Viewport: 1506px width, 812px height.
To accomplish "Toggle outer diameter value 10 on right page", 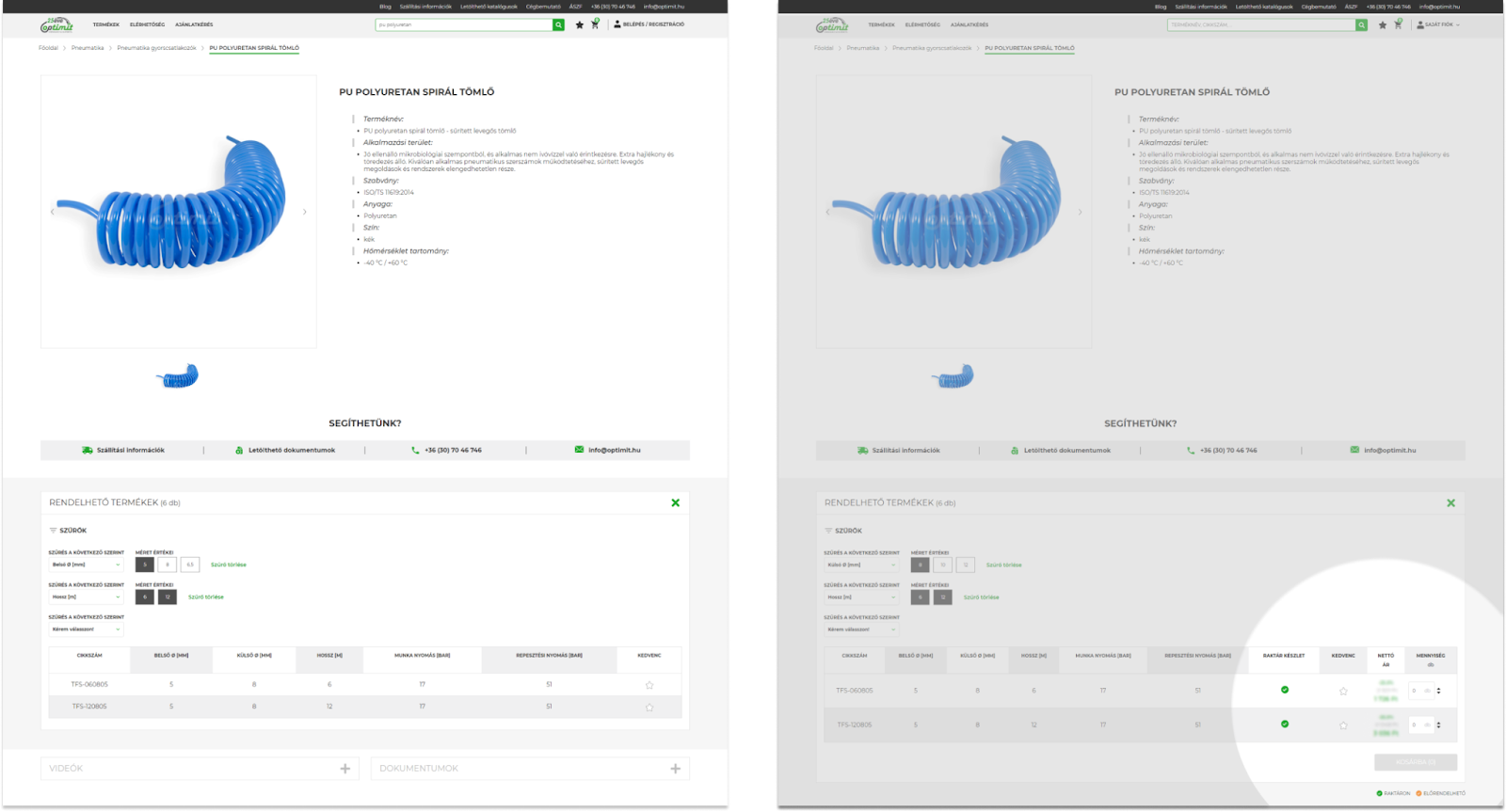I will tap(943, 565).
